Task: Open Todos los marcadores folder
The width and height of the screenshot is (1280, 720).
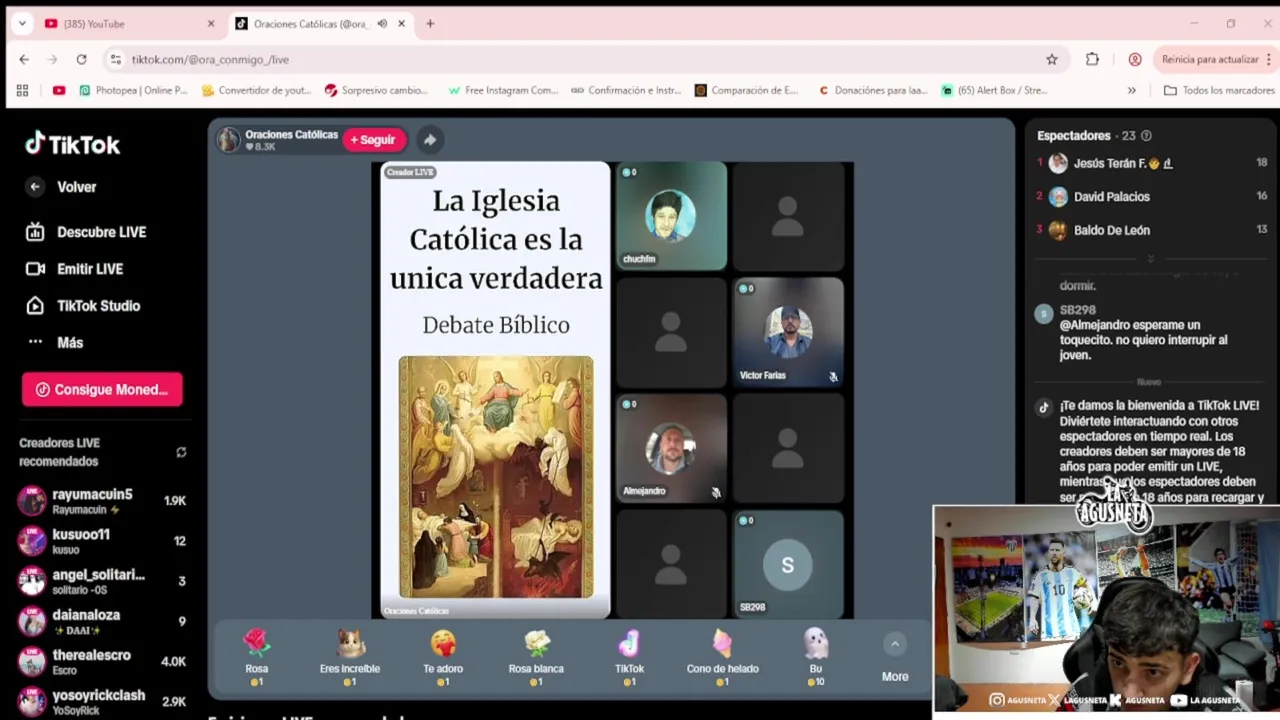Action: 1219,91
